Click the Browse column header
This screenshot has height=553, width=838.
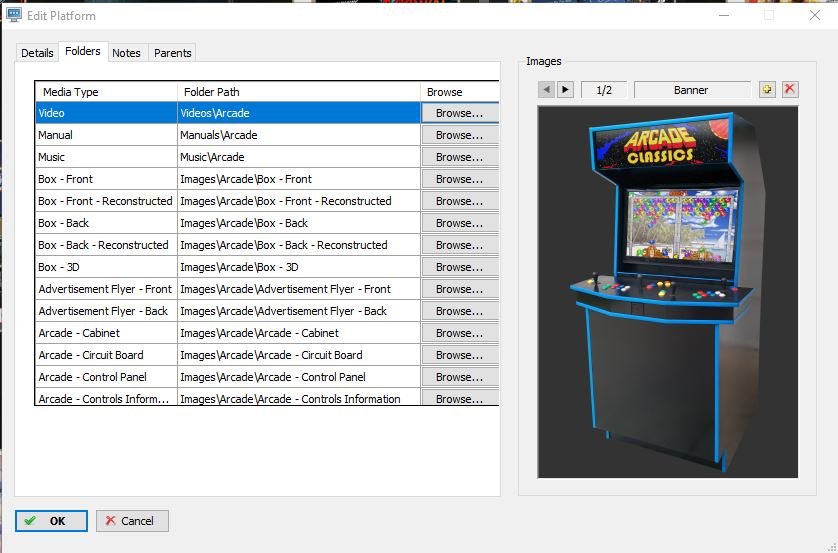pos(460,92)
